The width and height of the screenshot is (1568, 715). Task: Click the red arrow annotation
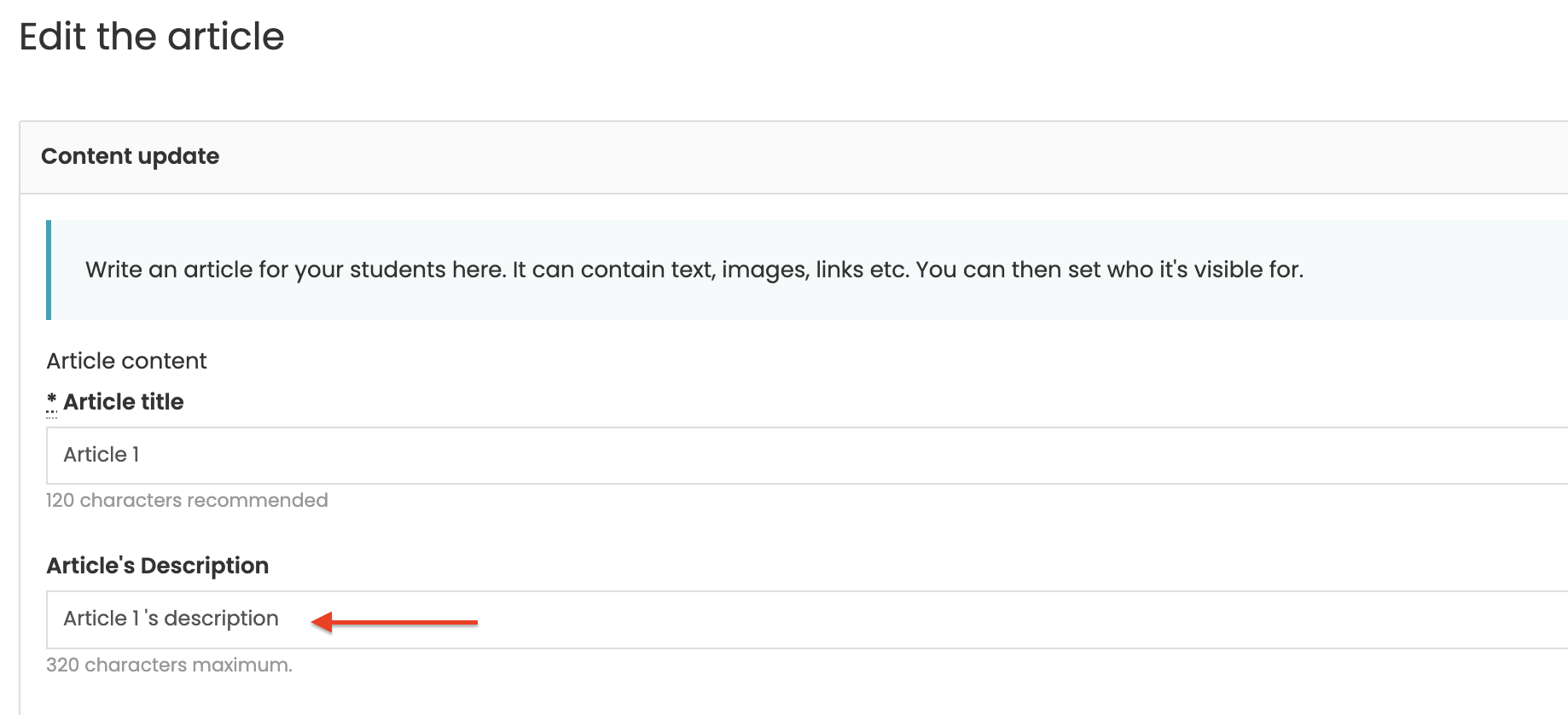394,621
